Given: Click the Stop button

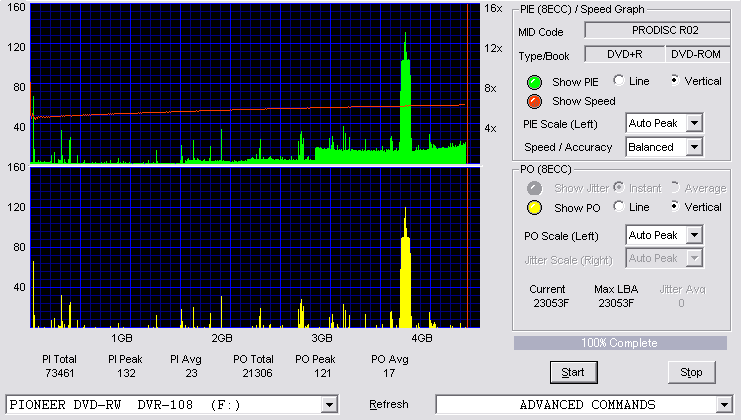Looking at the screenshot, I should [x=691, y=372].
